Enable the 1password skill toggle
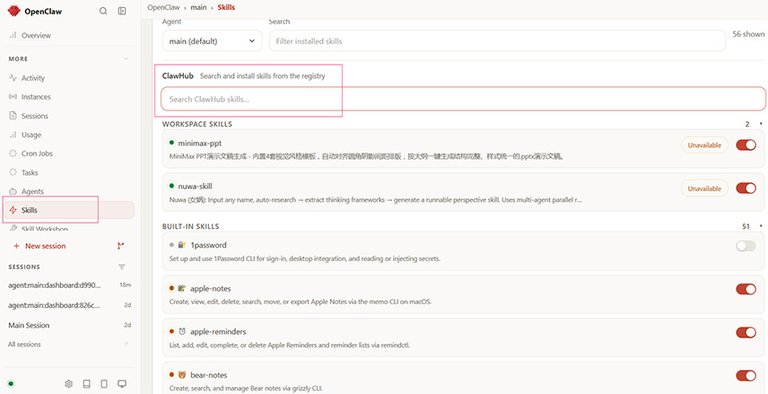The image size is (768, 394). tap(746, 246)
